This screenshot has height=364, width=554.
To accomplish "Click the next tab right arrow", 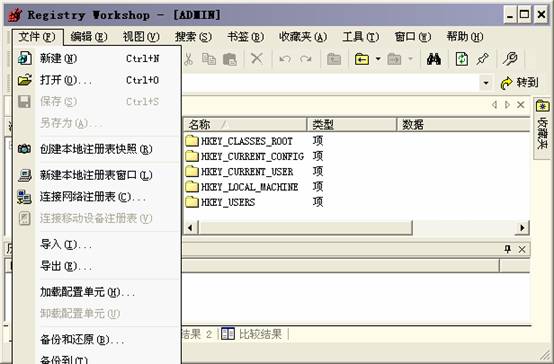I will tap(507, 105).
